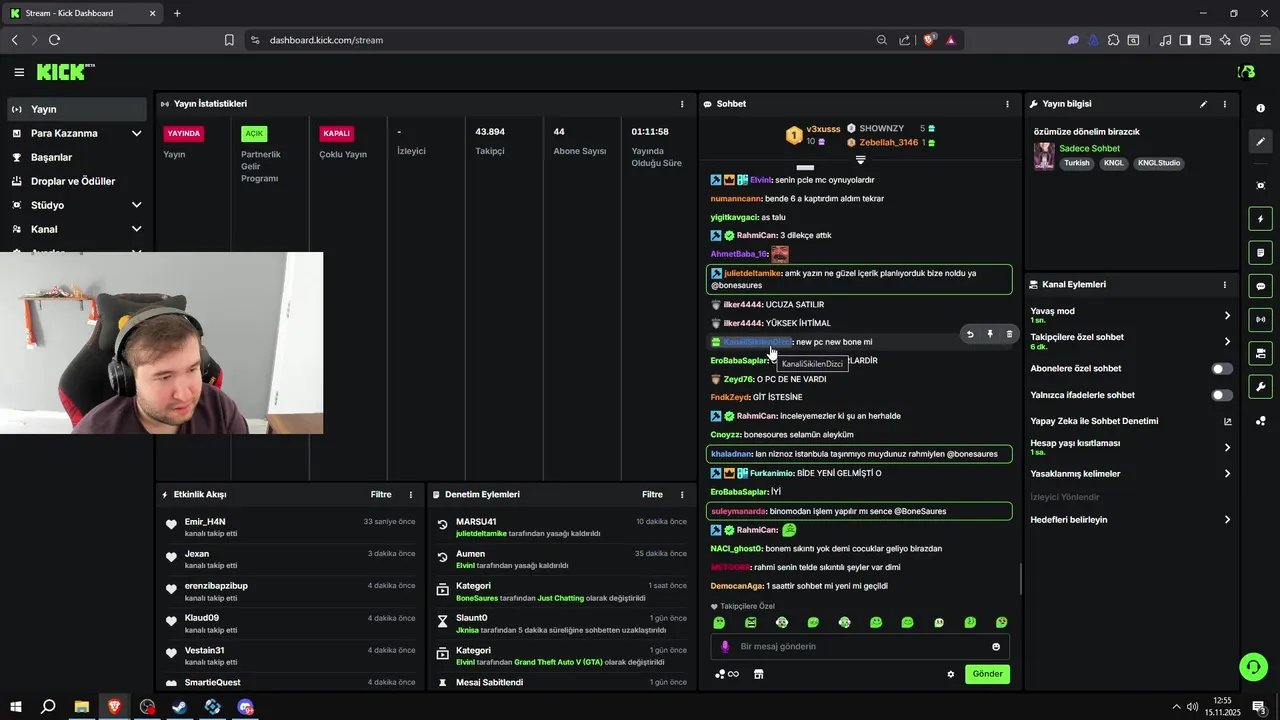Open the info icon in the right rail
1280x720 pixels.
tap(1260, 108)
